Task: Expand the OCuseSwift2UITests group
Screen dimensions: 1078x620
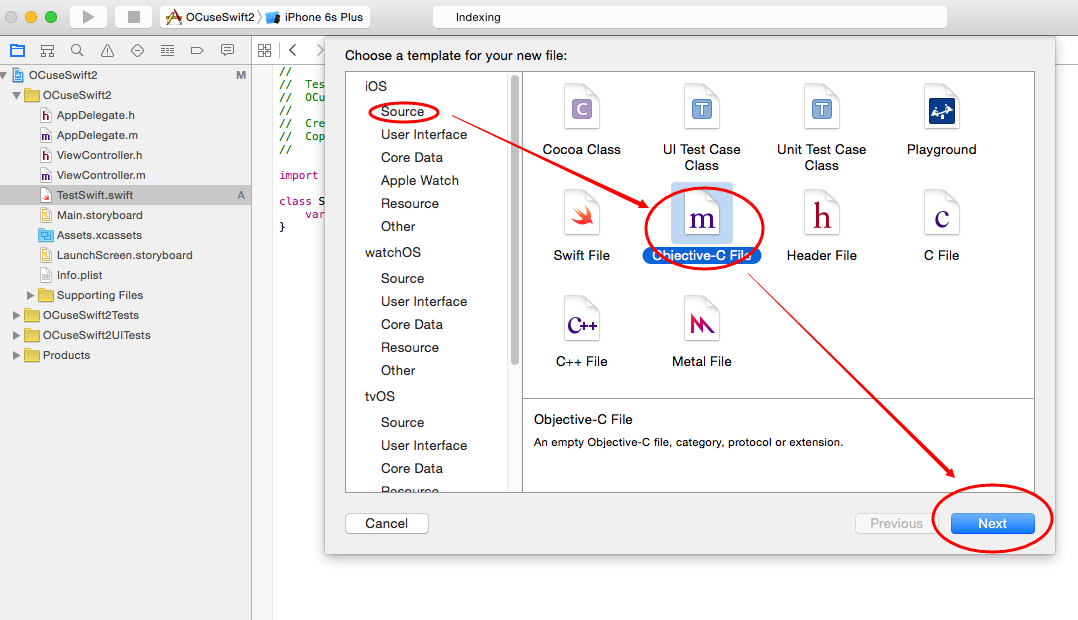Action: 16,335
